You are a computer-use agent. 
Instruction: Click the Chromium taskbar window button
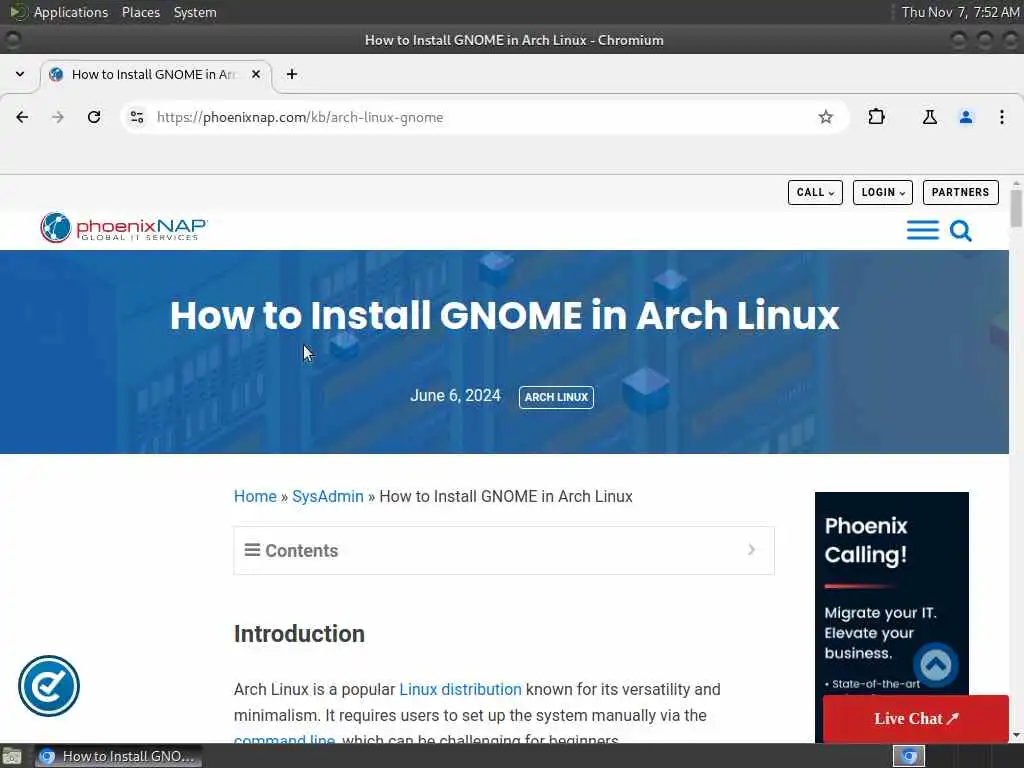[118, 756]
